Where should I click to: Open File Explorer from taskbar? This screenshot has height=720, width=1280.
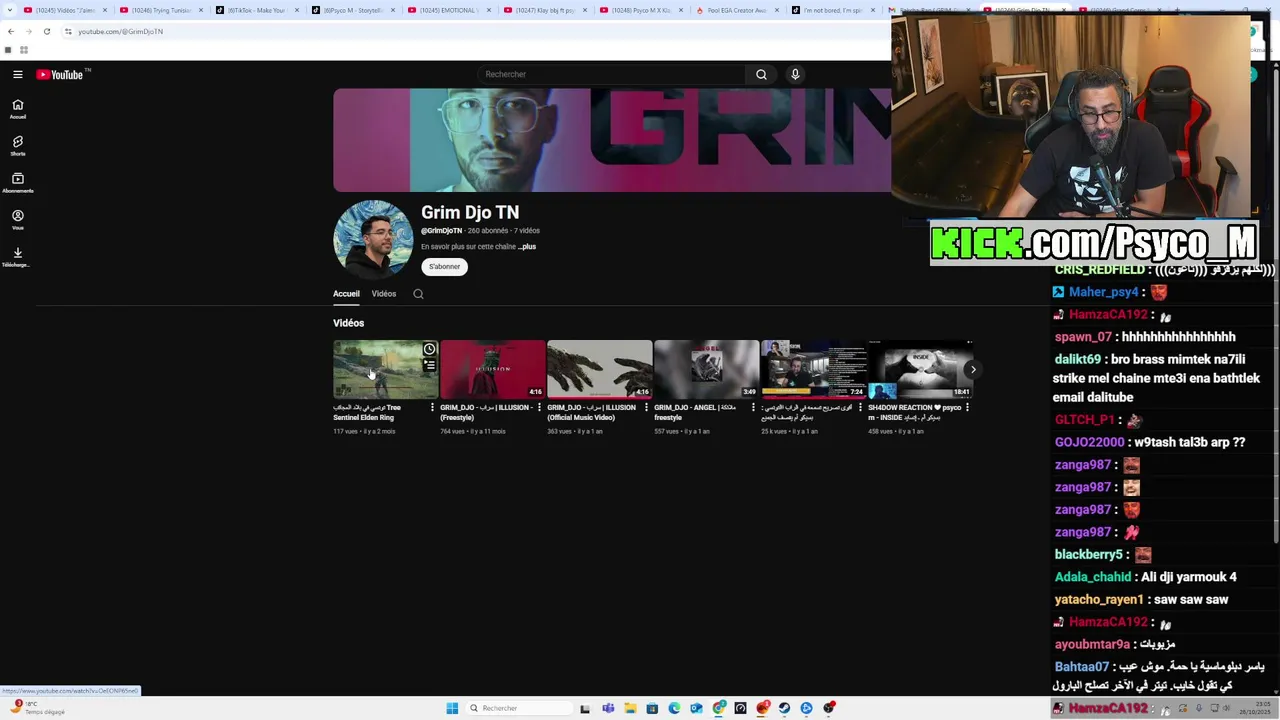tap(630, 708)
